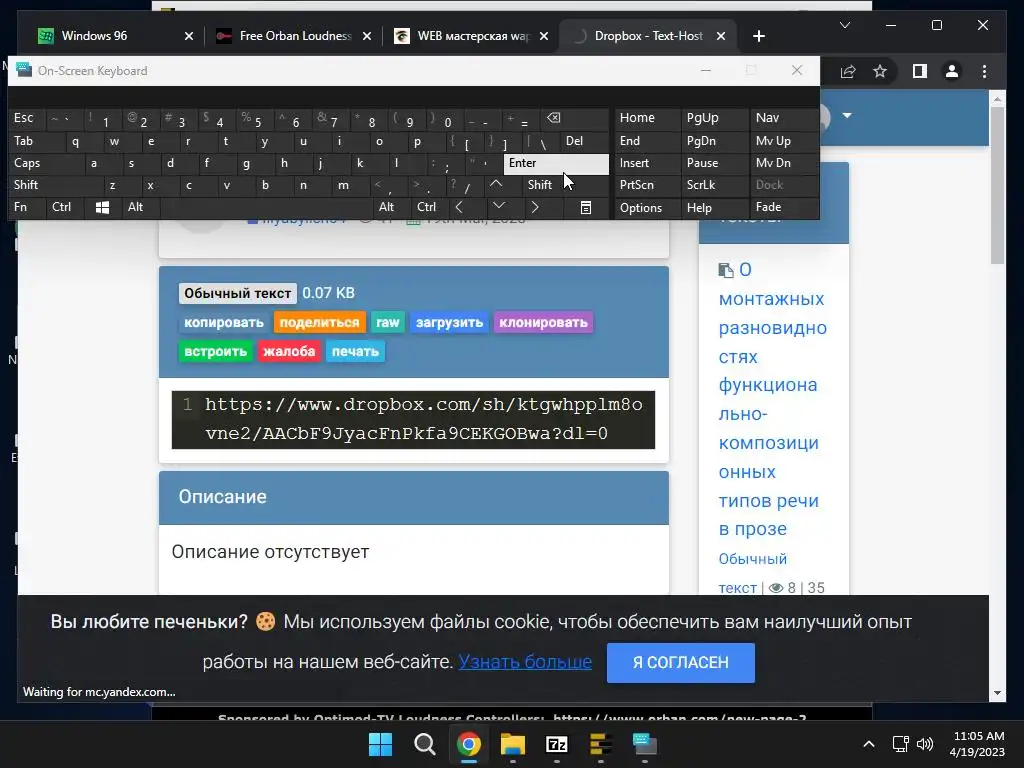Close the Free Orban Loudness tab
1024x768 pixels.
click(367, 36)
